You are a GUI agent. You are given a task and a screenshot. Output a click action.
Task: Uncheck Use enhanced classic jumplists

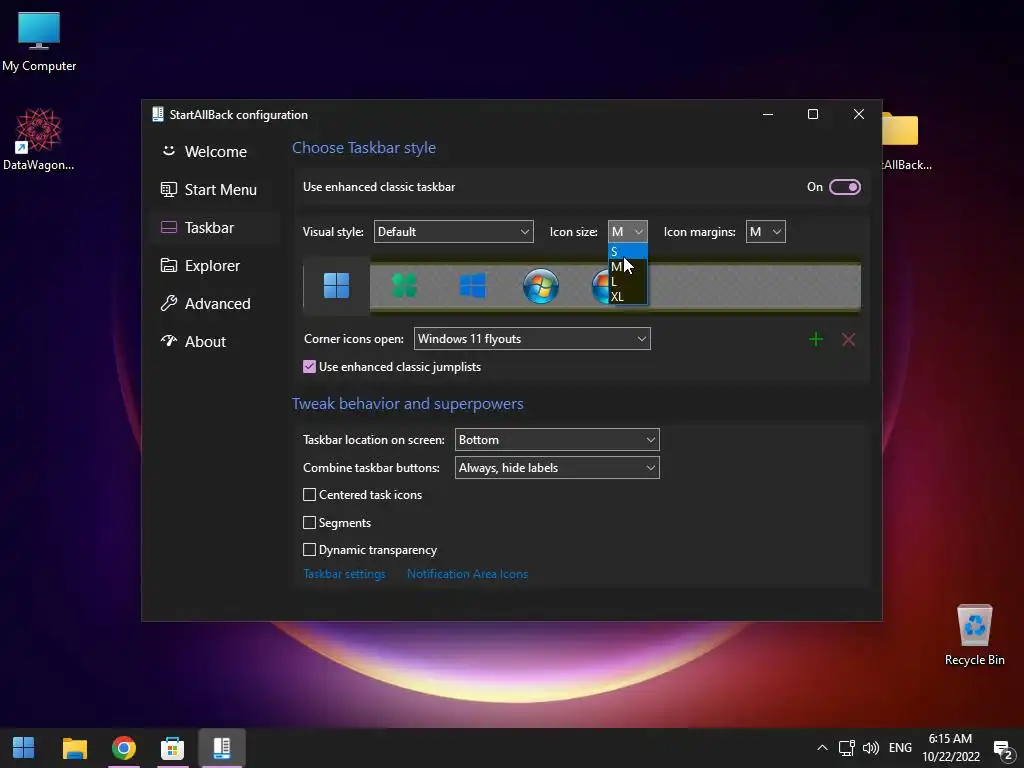tap(310, 366)
